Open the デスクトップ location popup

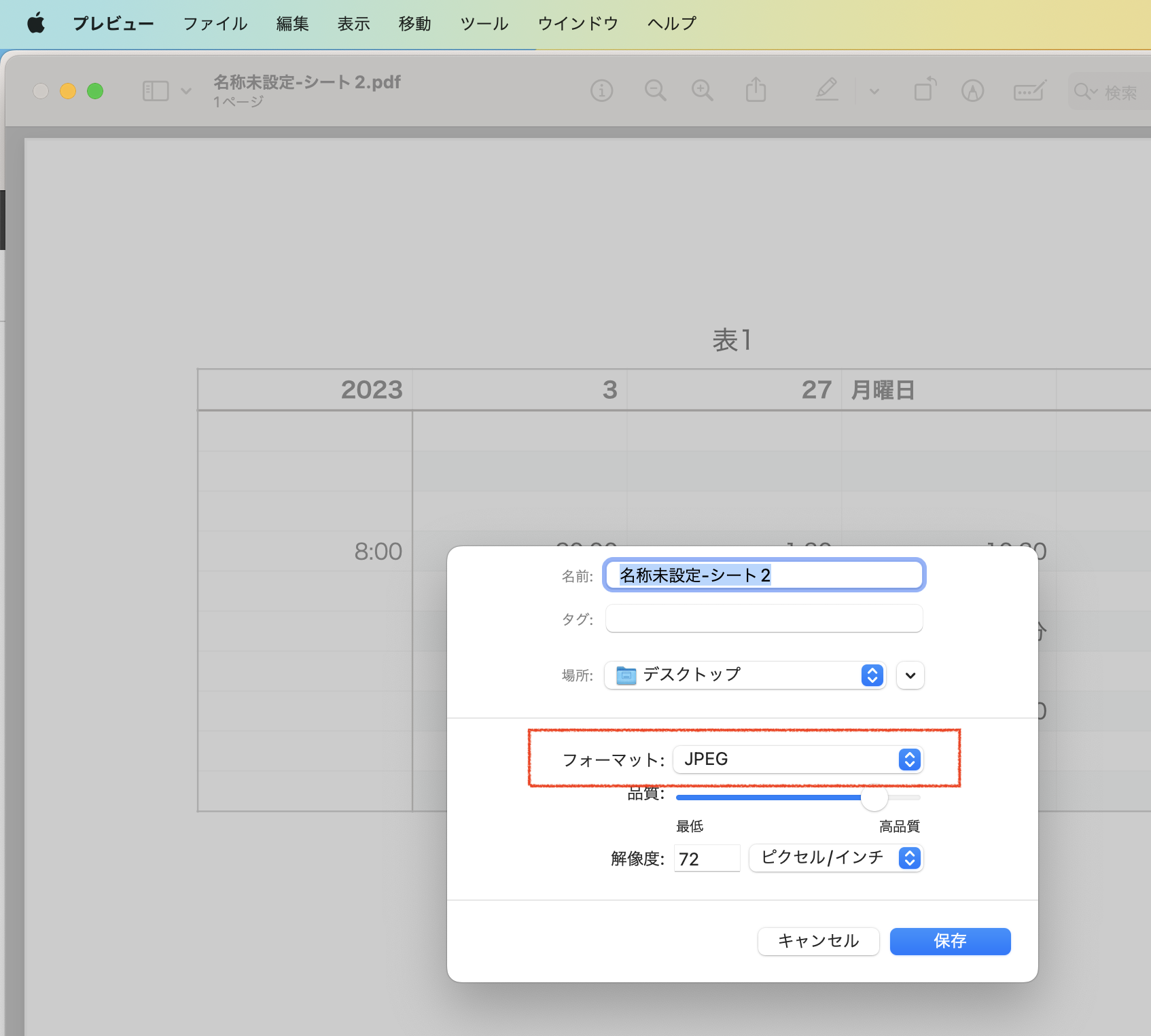point(745,675)
